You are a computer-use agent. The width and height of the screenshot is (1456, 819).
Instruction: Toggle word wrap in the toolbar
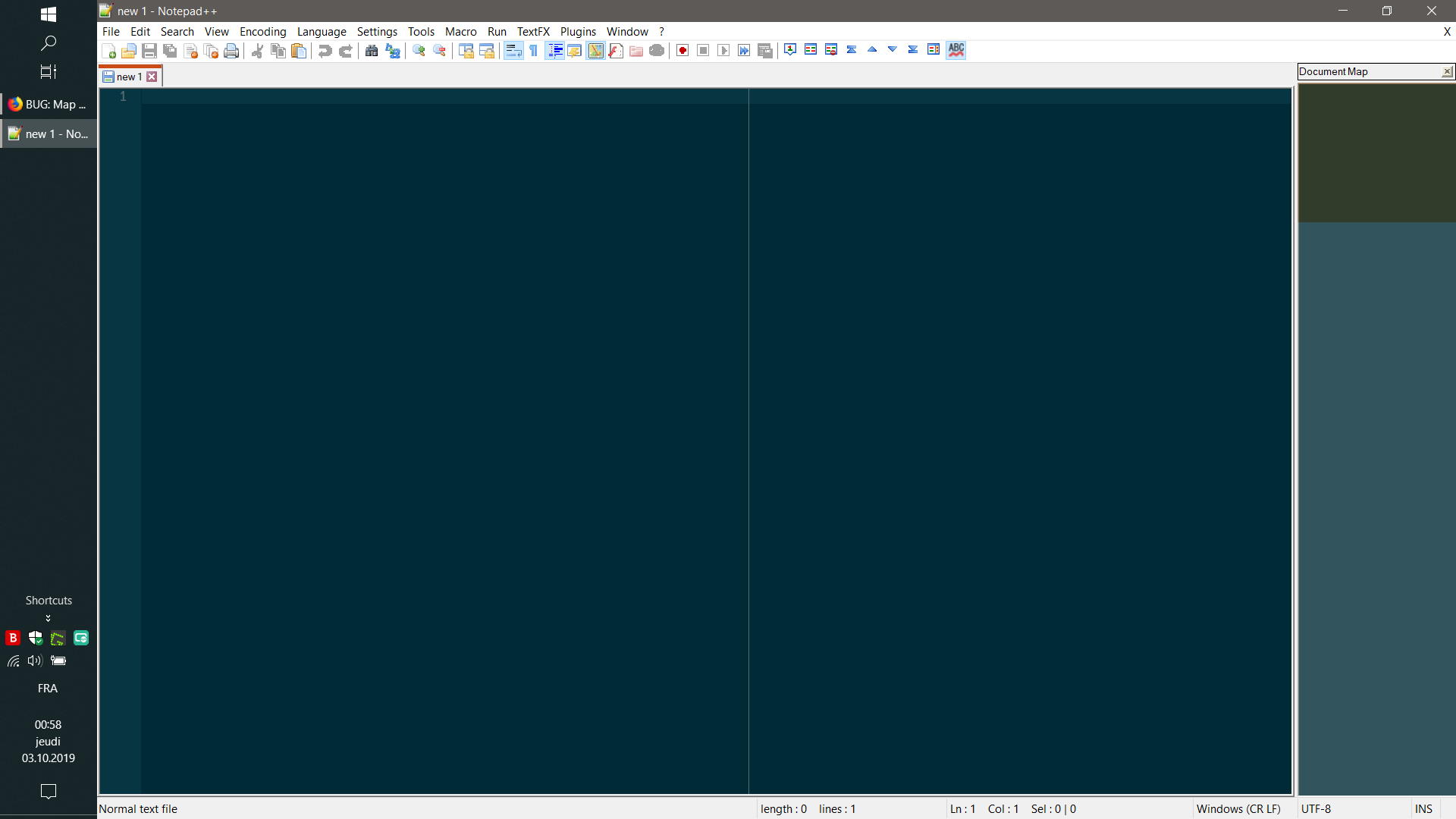(513, 50)
